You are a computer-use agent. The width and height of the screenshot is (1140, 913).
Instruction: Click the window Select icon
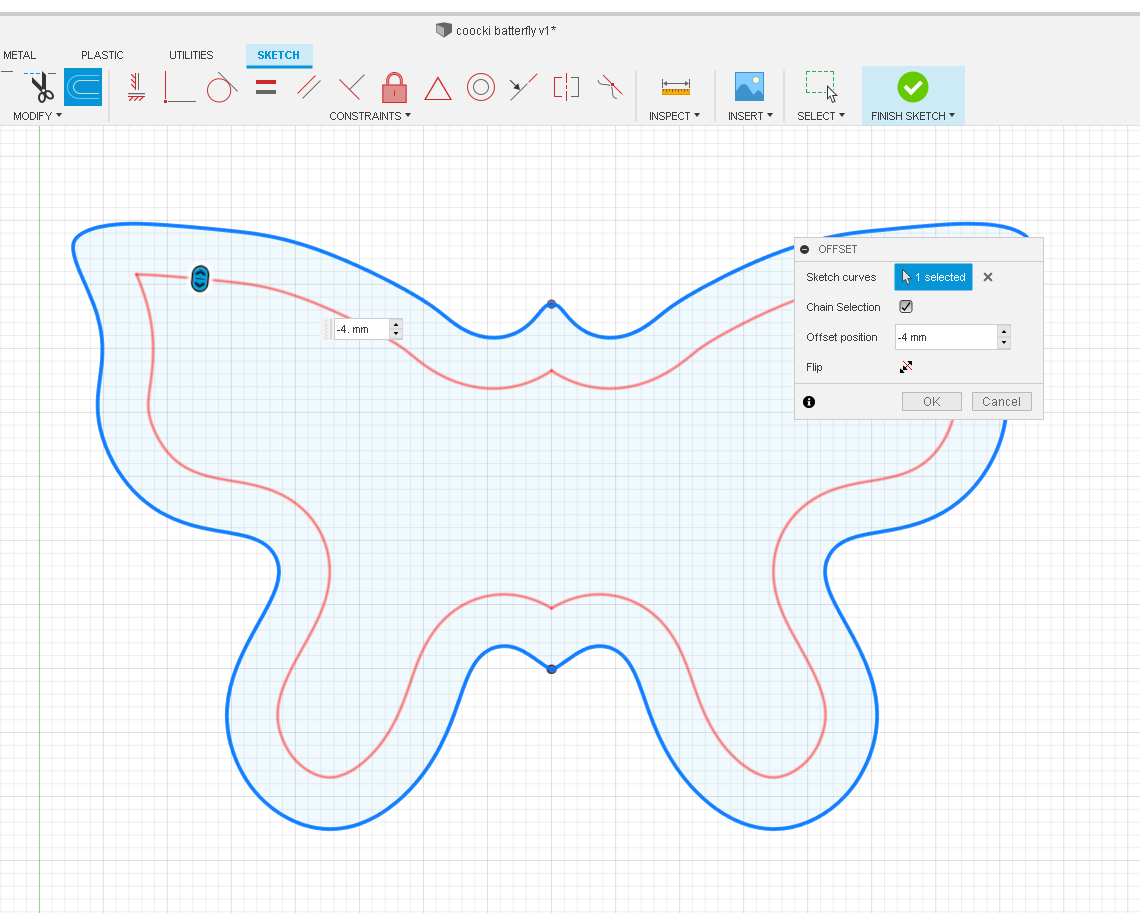pos(821,87)
